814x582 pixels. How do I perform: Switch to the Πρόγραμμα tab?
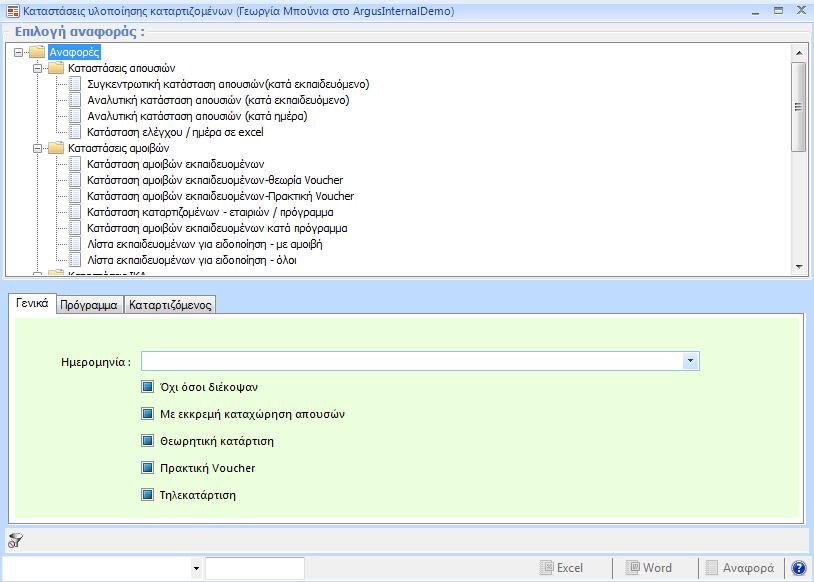click(89, 305)
